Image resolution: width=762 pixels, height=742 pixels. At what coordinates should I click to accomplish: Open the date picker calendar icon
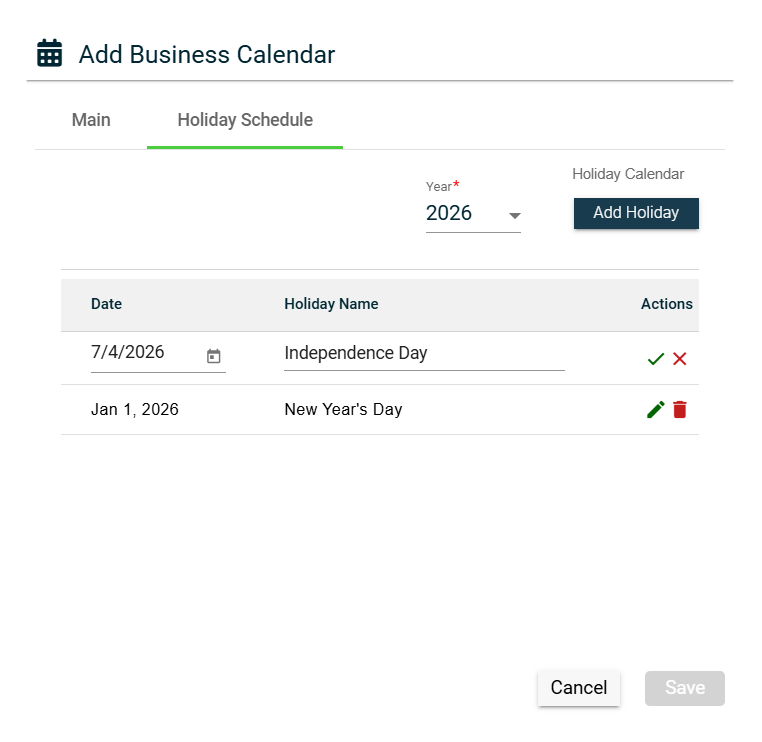[x=213, y=356]
